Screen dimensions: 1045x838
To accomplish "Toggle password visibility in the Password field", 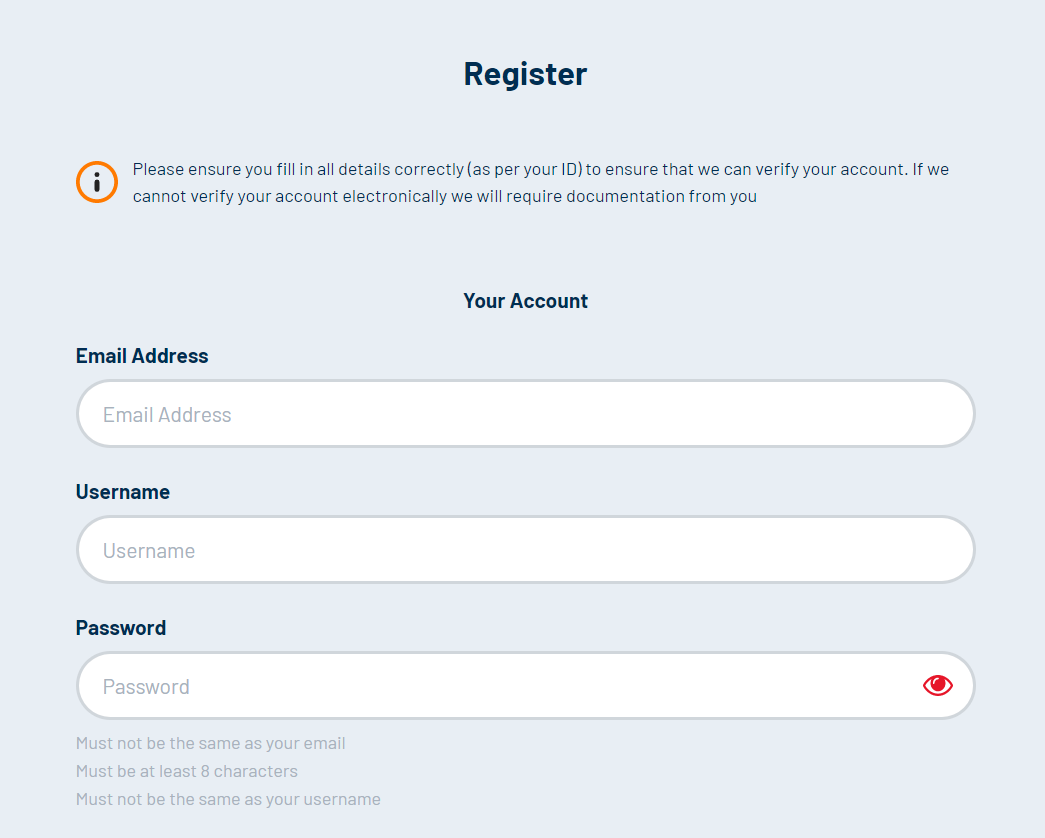I will (x=938, y=685).
